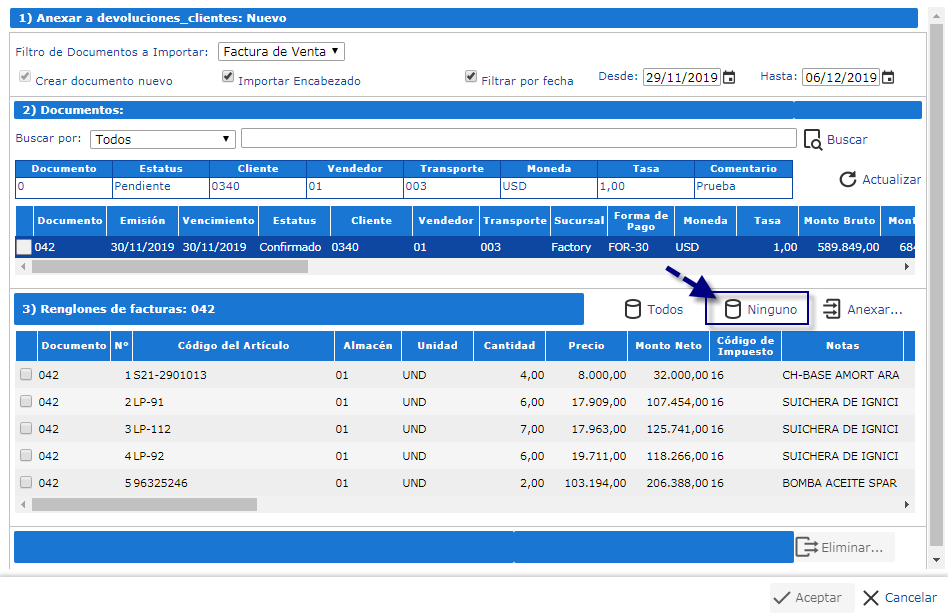Click the Eliminar button
The height and width of the screenshot is (616, 948).
pyautogui.click(x=842, y=547)
